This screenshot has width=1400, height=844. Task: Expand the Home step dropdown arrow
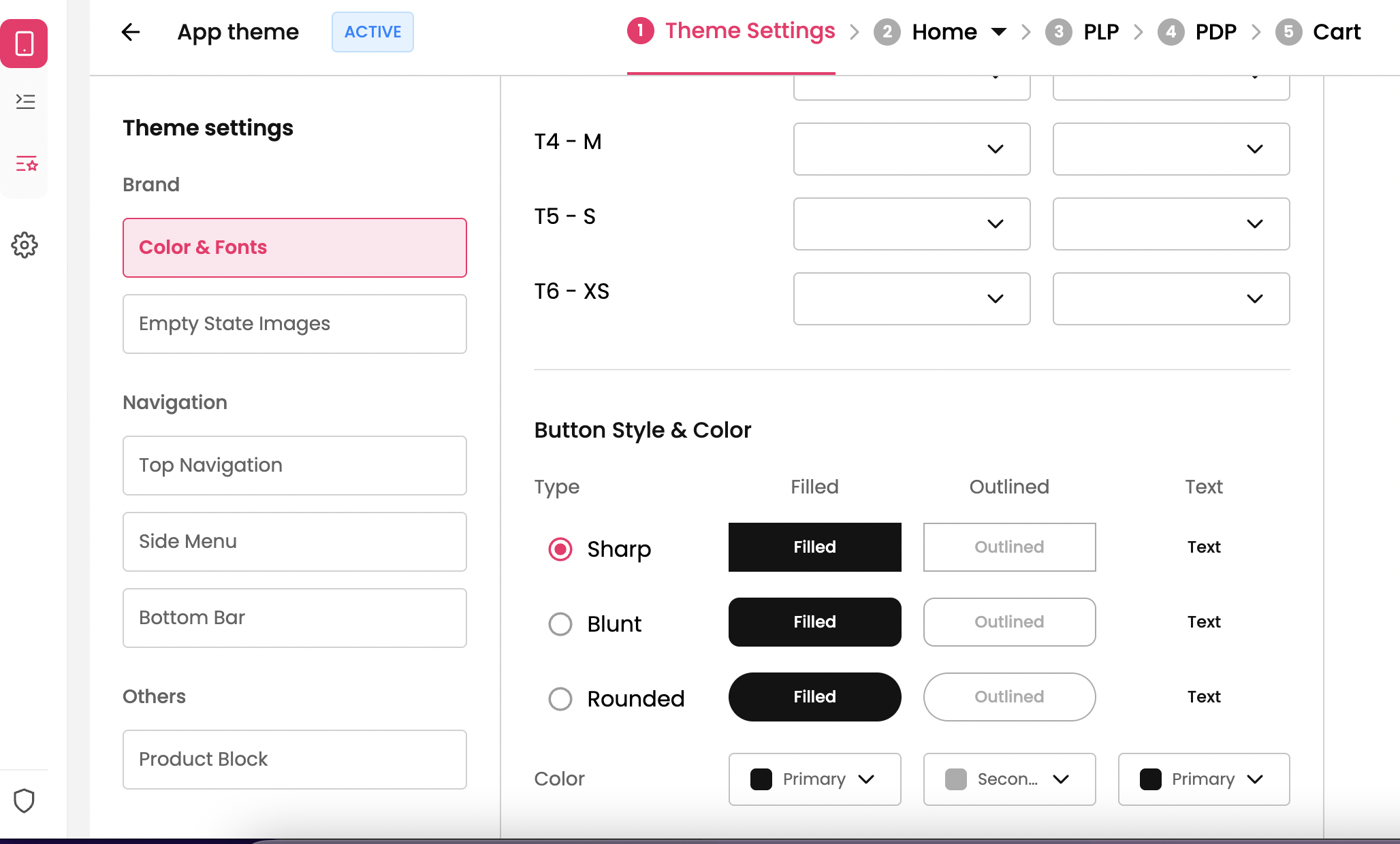(998, 32)
